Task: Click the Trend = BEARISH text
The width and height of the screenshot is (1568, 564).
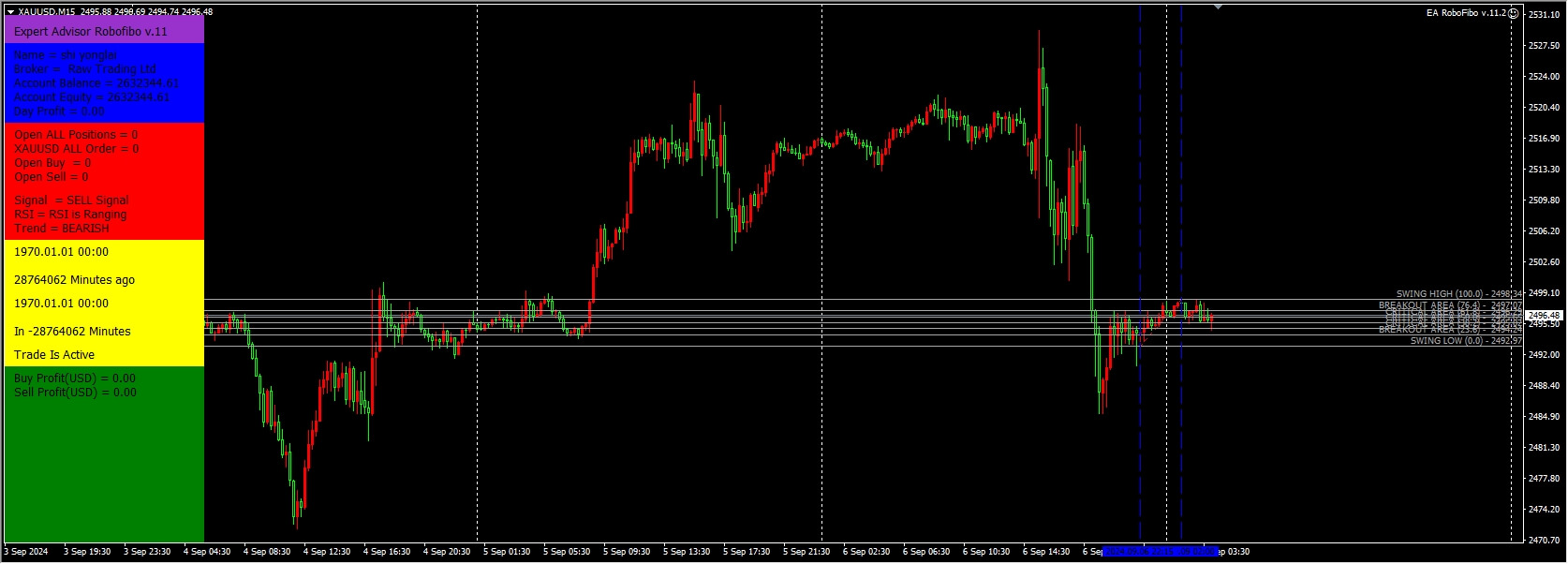Action: point(62,229)
